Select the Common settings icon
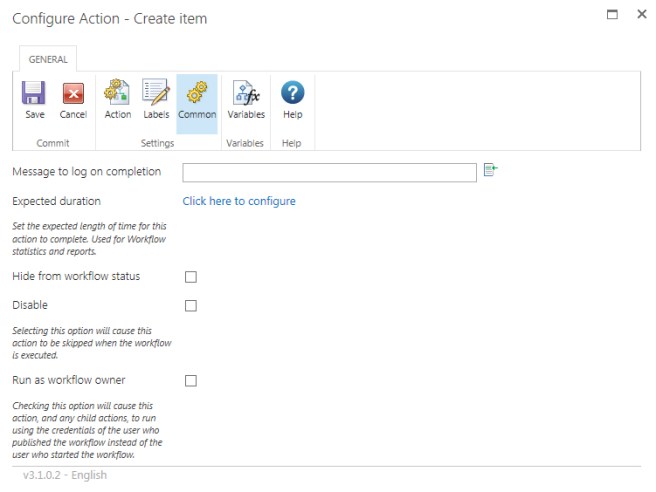The image size is (656, 492). 197,94
